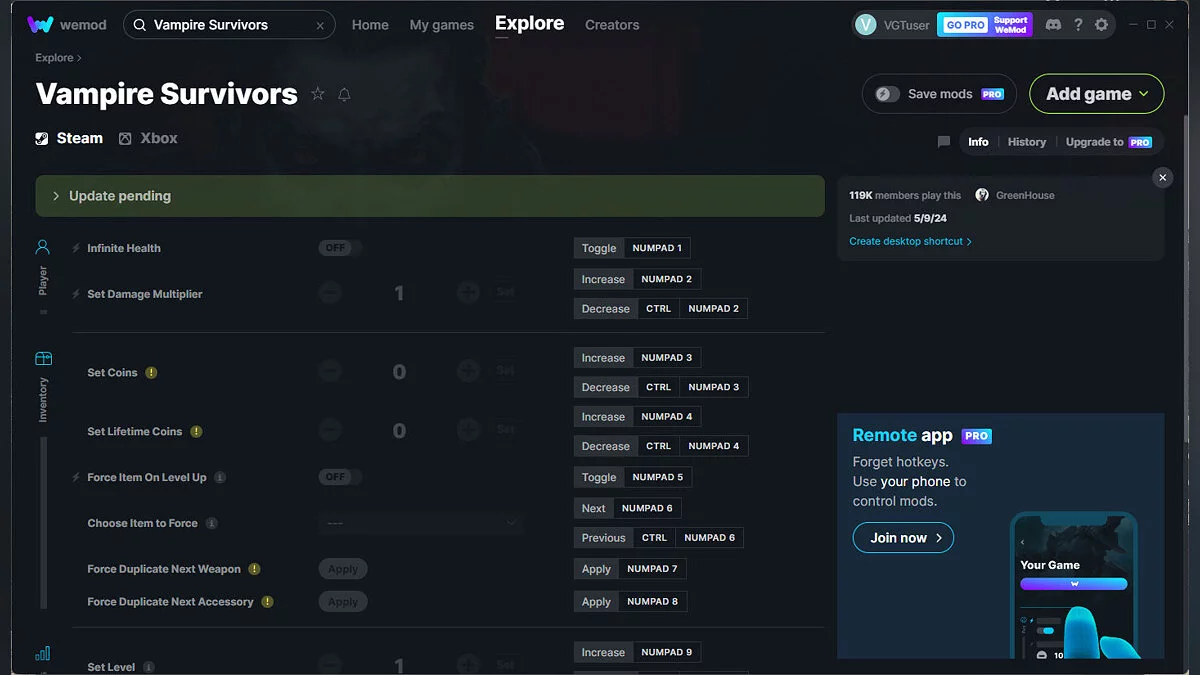Viewport: 1200px width, 675px height.
Task: Open the comments chat icon beside Info
Action: point(943,142)
